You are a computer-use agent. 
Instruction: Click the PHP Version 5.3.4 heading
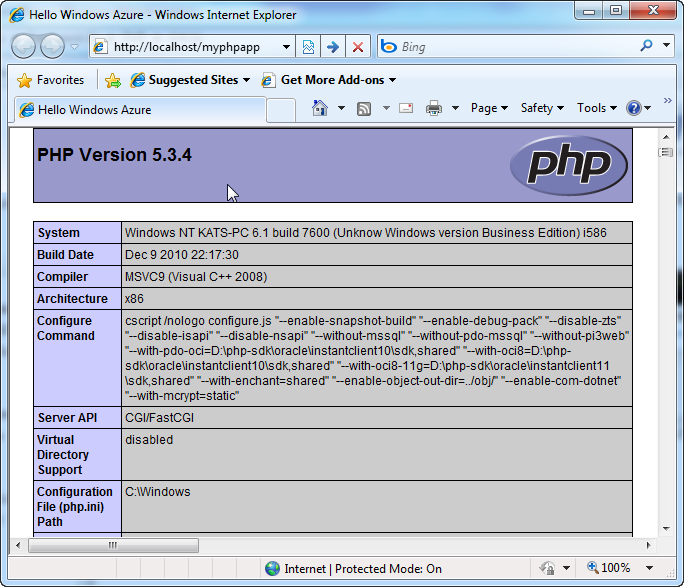[x=114, y=155]
